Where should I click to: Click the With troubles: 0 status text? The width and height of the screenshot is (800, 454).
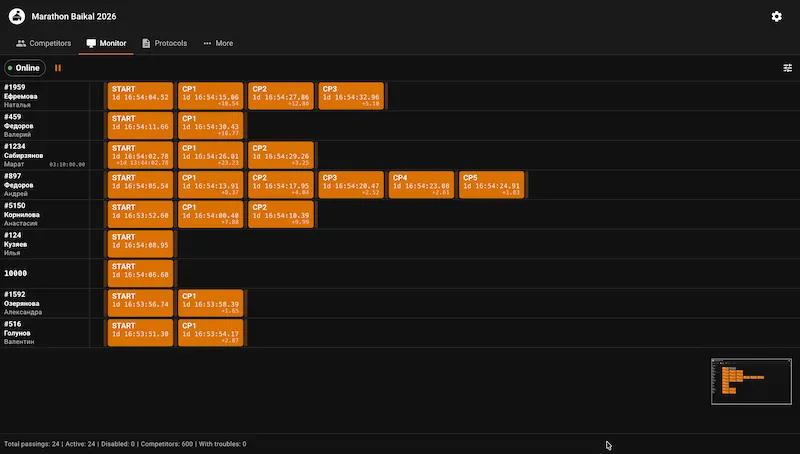(222, 444)
